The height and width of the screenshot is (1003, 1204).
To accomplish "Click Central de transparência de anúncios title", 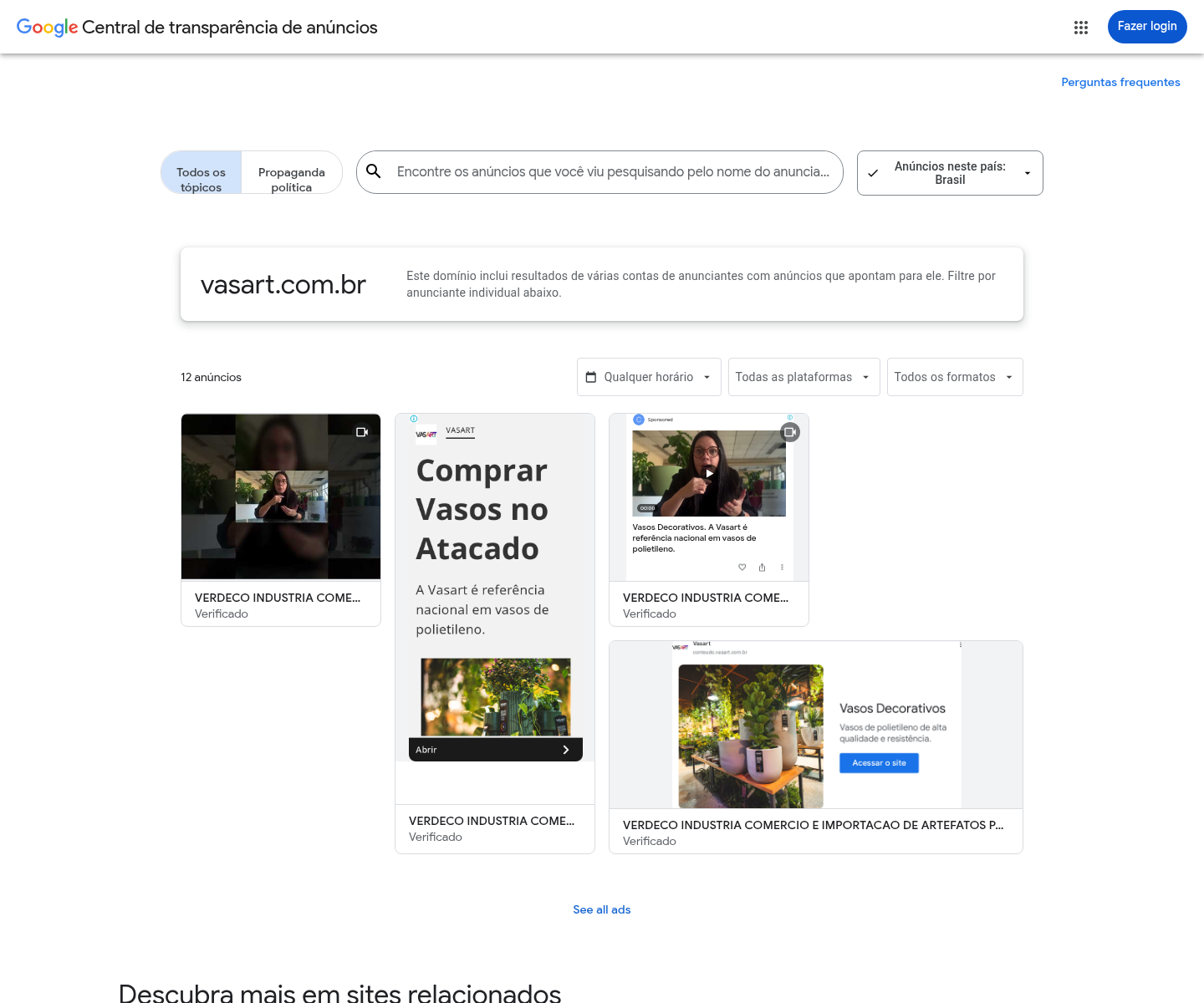I will pyautogui.click(x=230, y=28).
